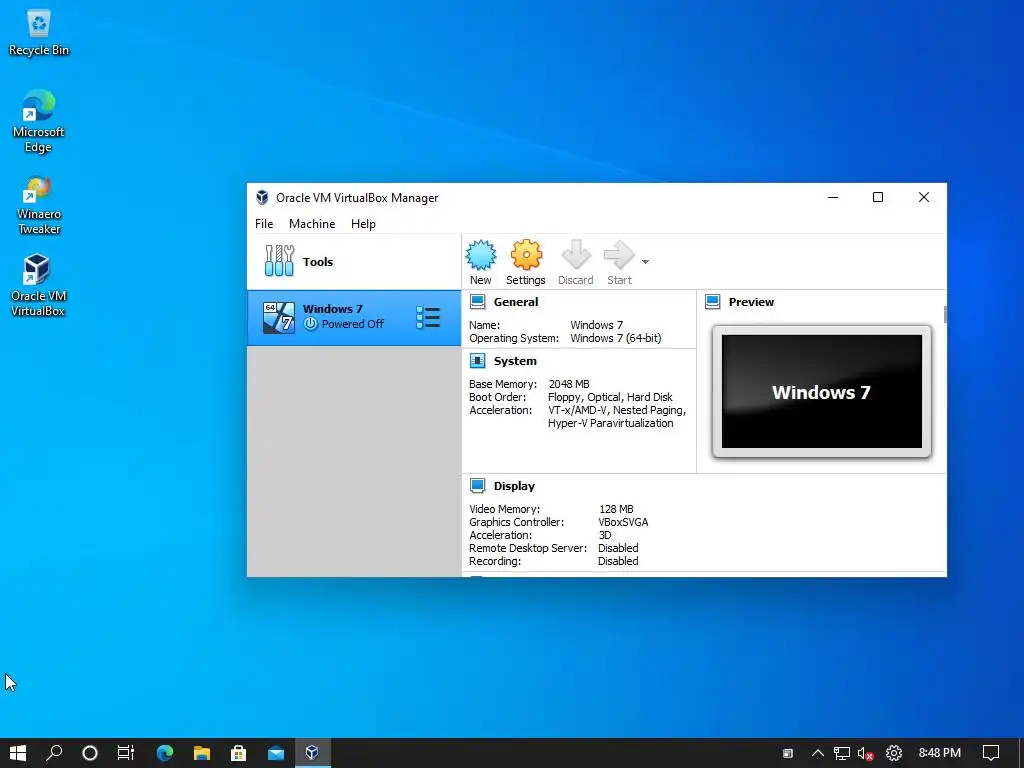
Task: Open the Mail app from the taskbar
Action: click(276, 753)
